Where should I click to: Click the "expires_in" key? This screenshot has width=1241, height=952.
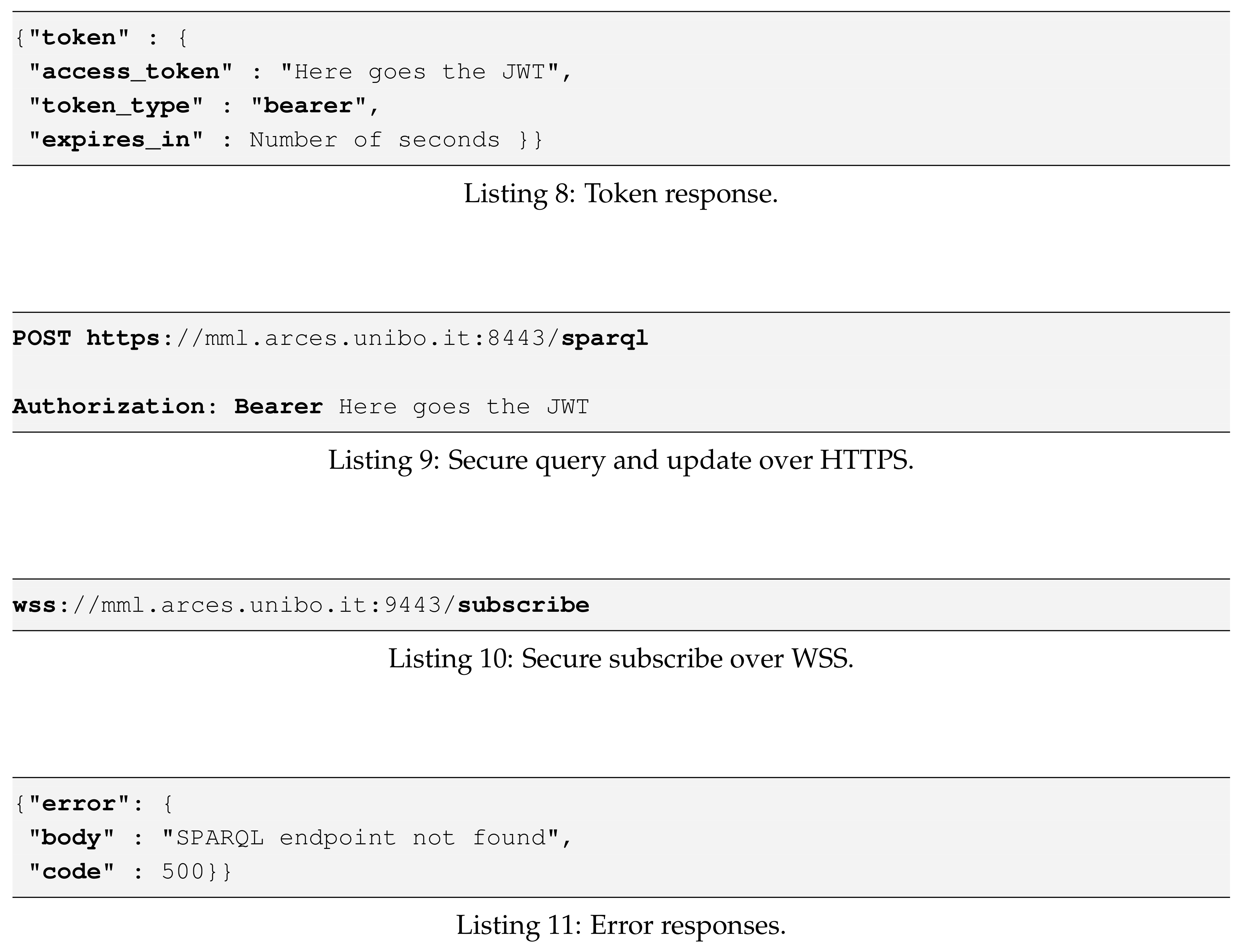coord(116,140)
